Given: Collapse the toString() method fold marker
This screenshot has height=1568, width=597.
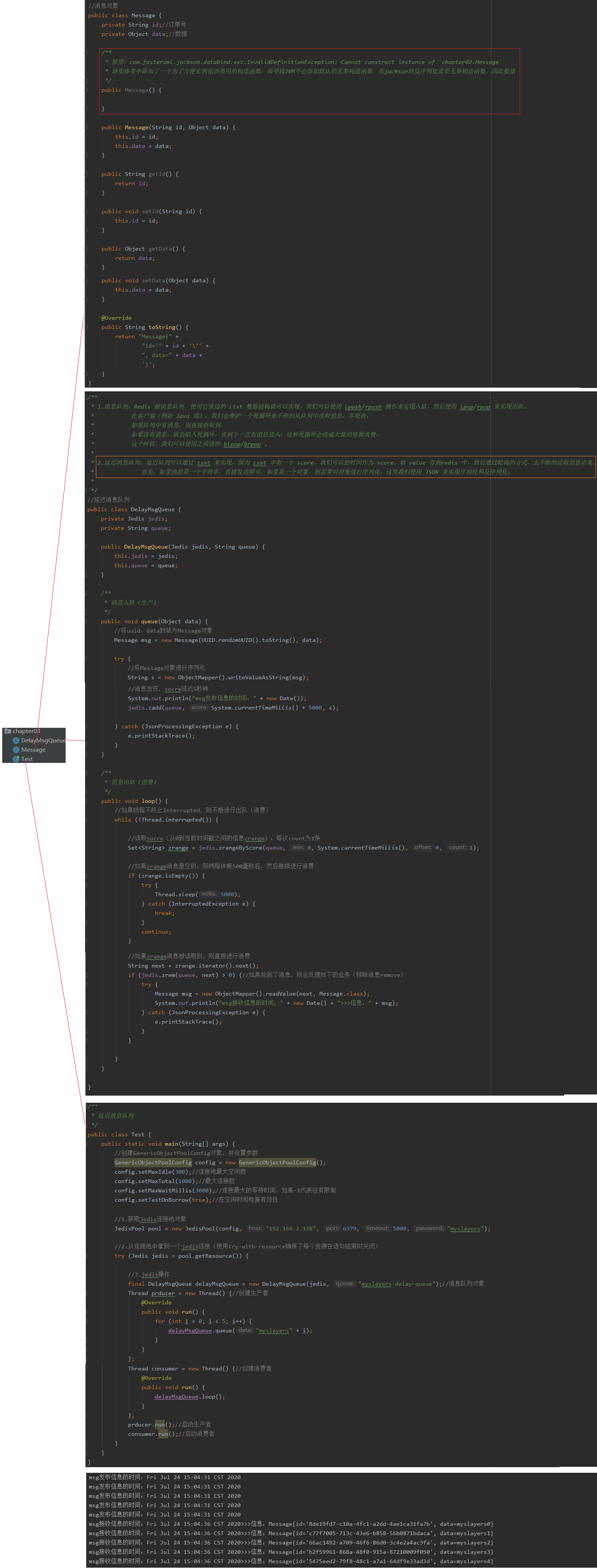Looking at the screenshot, I should 86,327.
